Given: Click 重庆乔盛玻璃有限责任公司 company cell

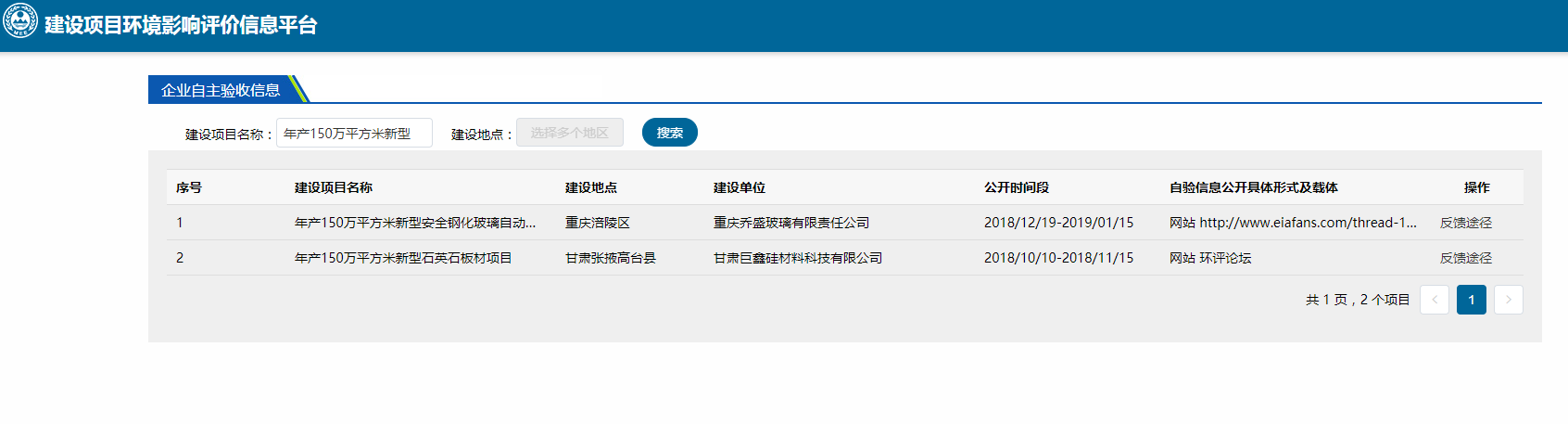Looking at the screenshot, I should 791,223.
